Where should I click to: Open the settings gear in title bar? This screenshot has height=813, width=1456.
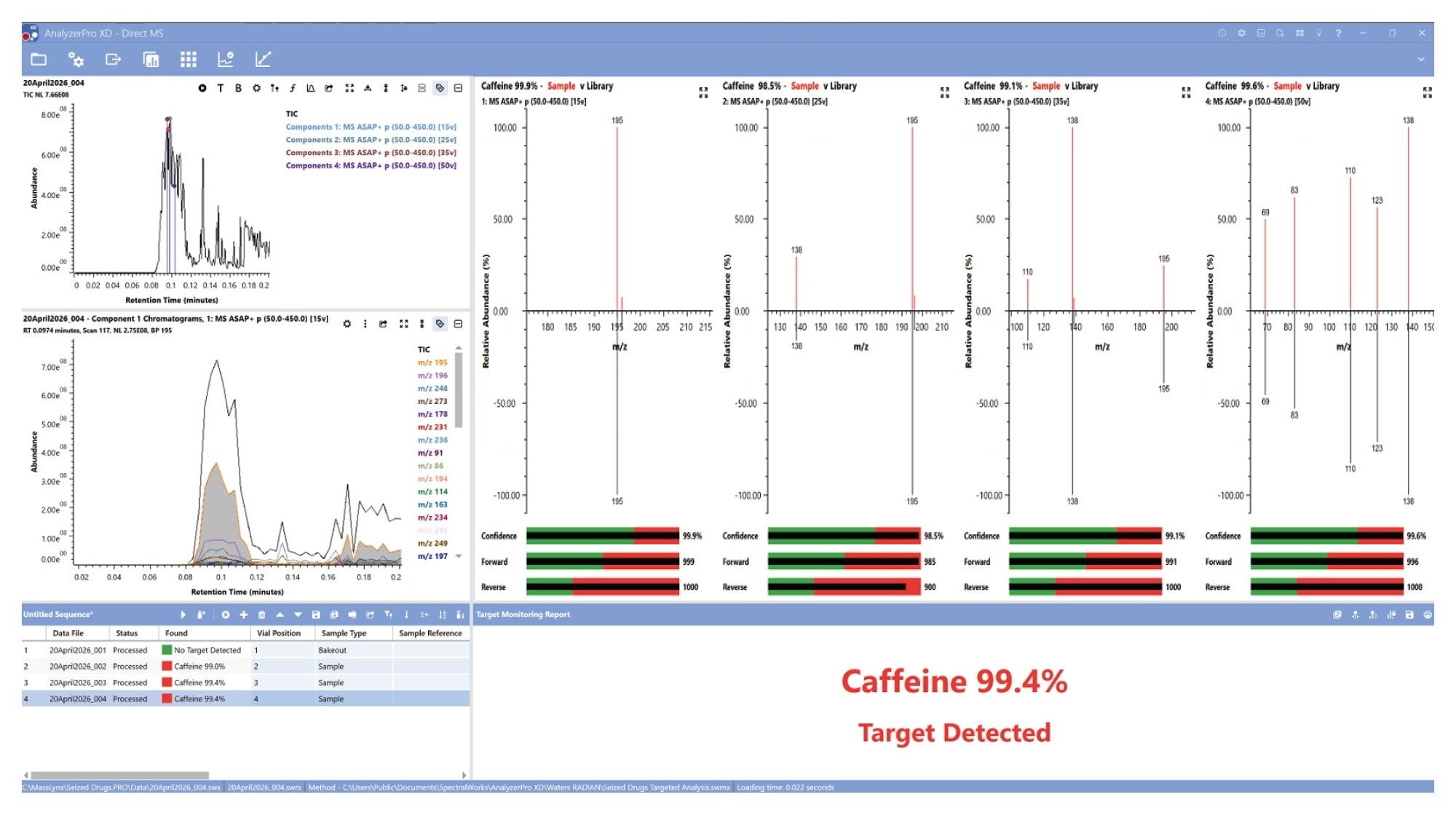[1241, 33]
